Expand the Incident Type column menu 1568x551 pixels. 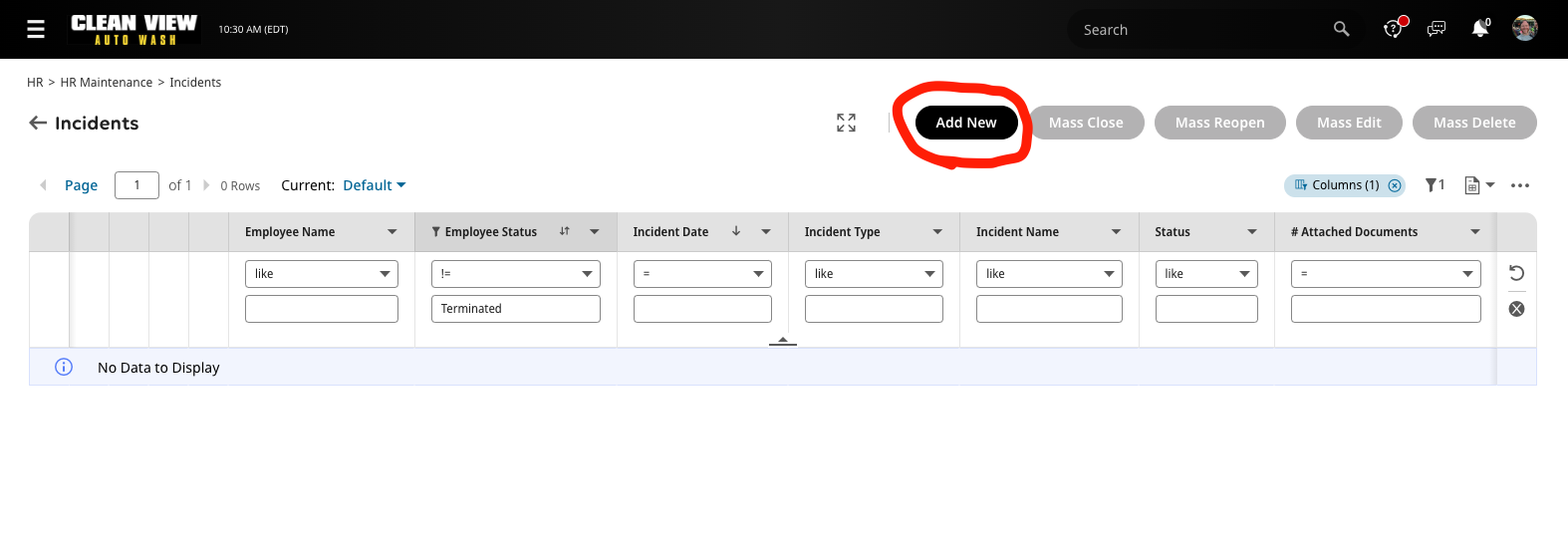coord(936,232)
